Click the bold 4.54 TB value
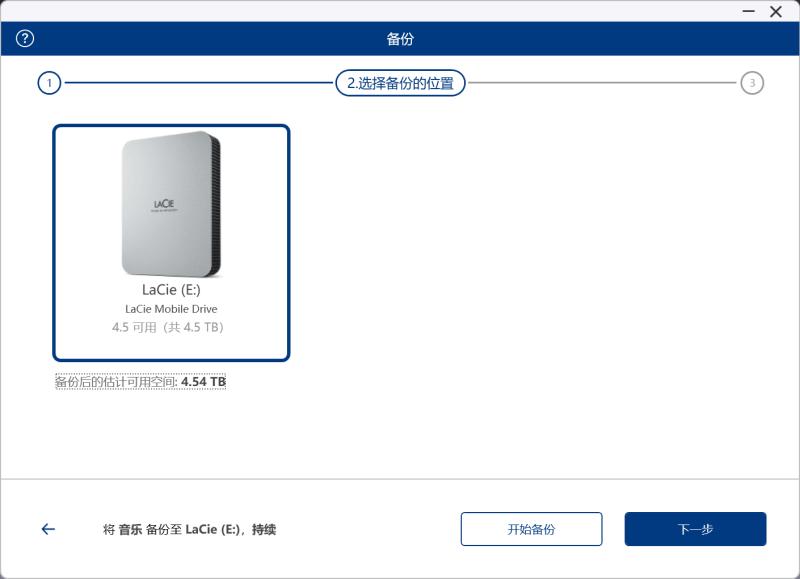Viewport: 800px width, 579px height. [x=203, y=382]
